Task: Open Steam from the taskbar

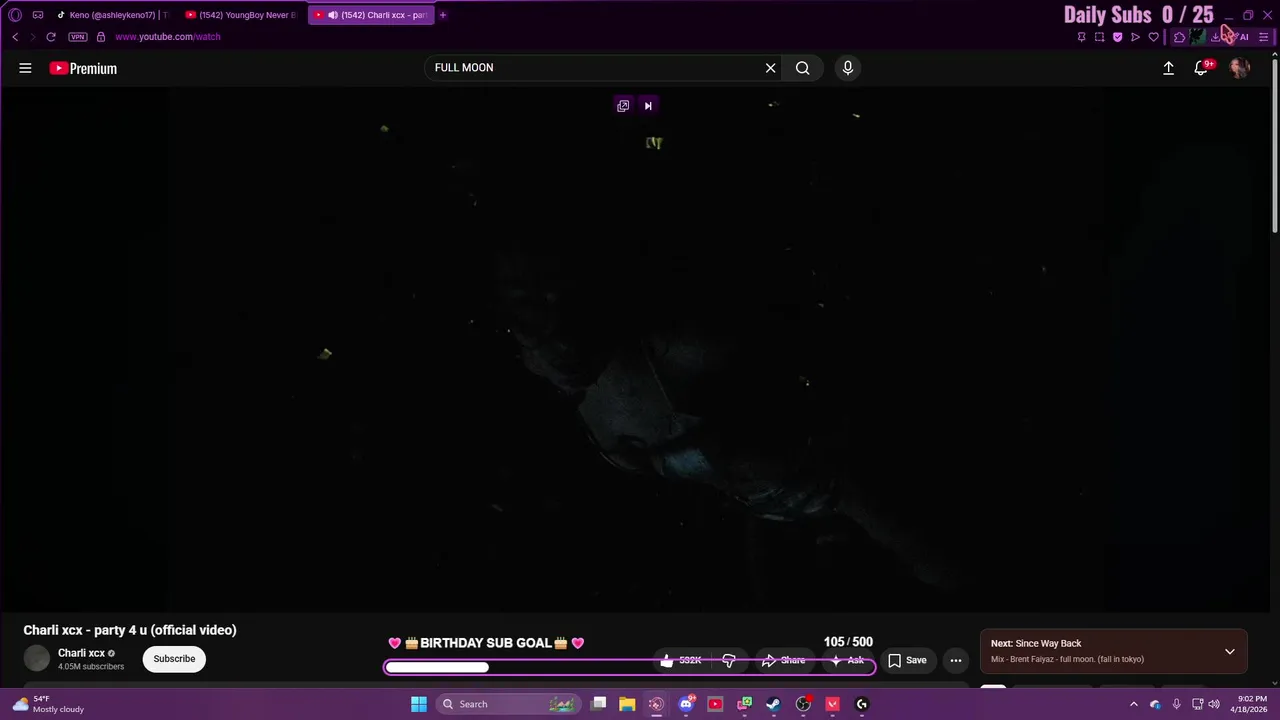Action: pos(773,704)
